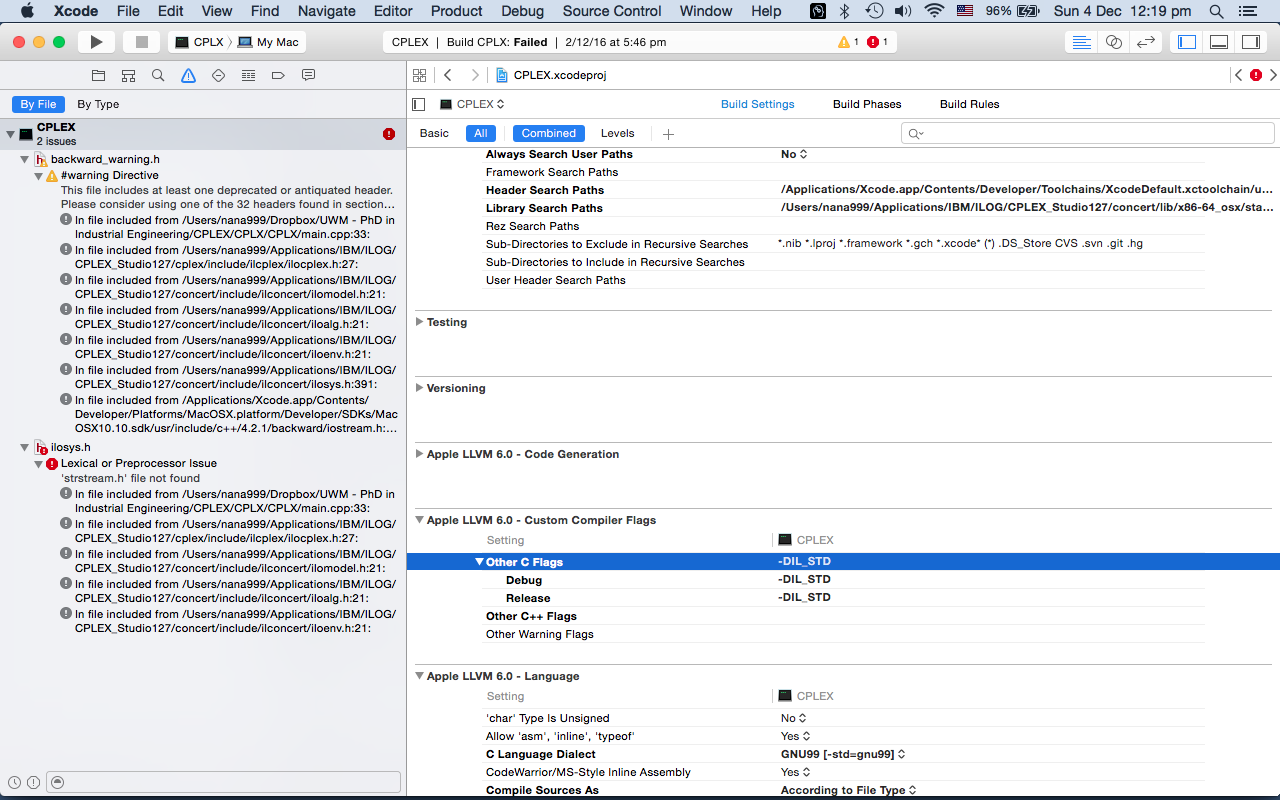Switch issue grouping to By File
Image resolution: width=1280 pixels, height=800 pixels.
point(38,104)
